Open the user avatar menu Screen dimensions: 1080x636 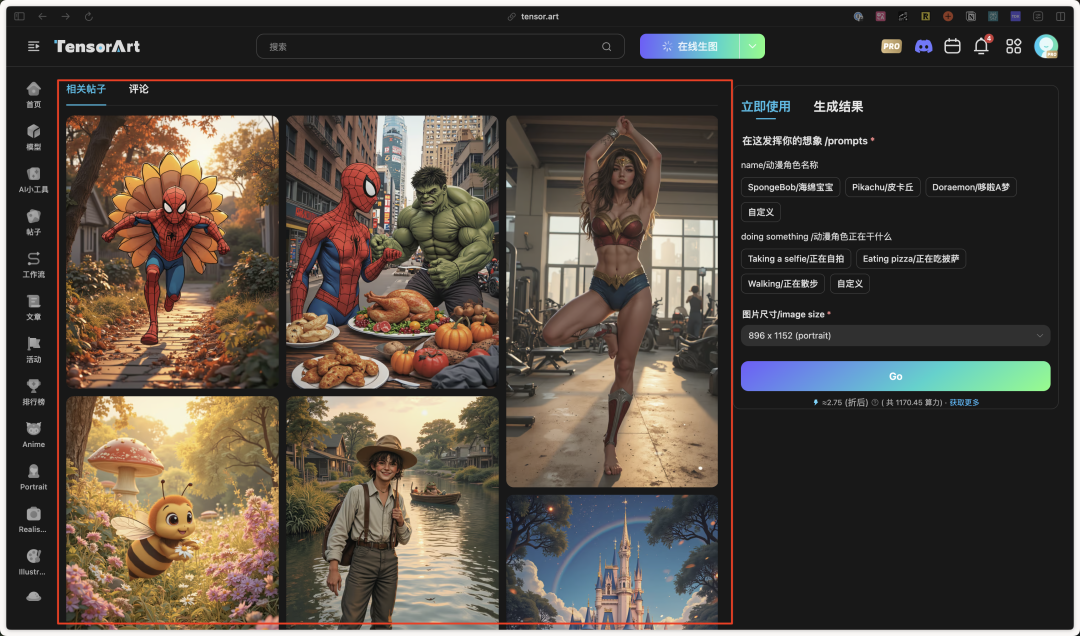click(1046, 46)
